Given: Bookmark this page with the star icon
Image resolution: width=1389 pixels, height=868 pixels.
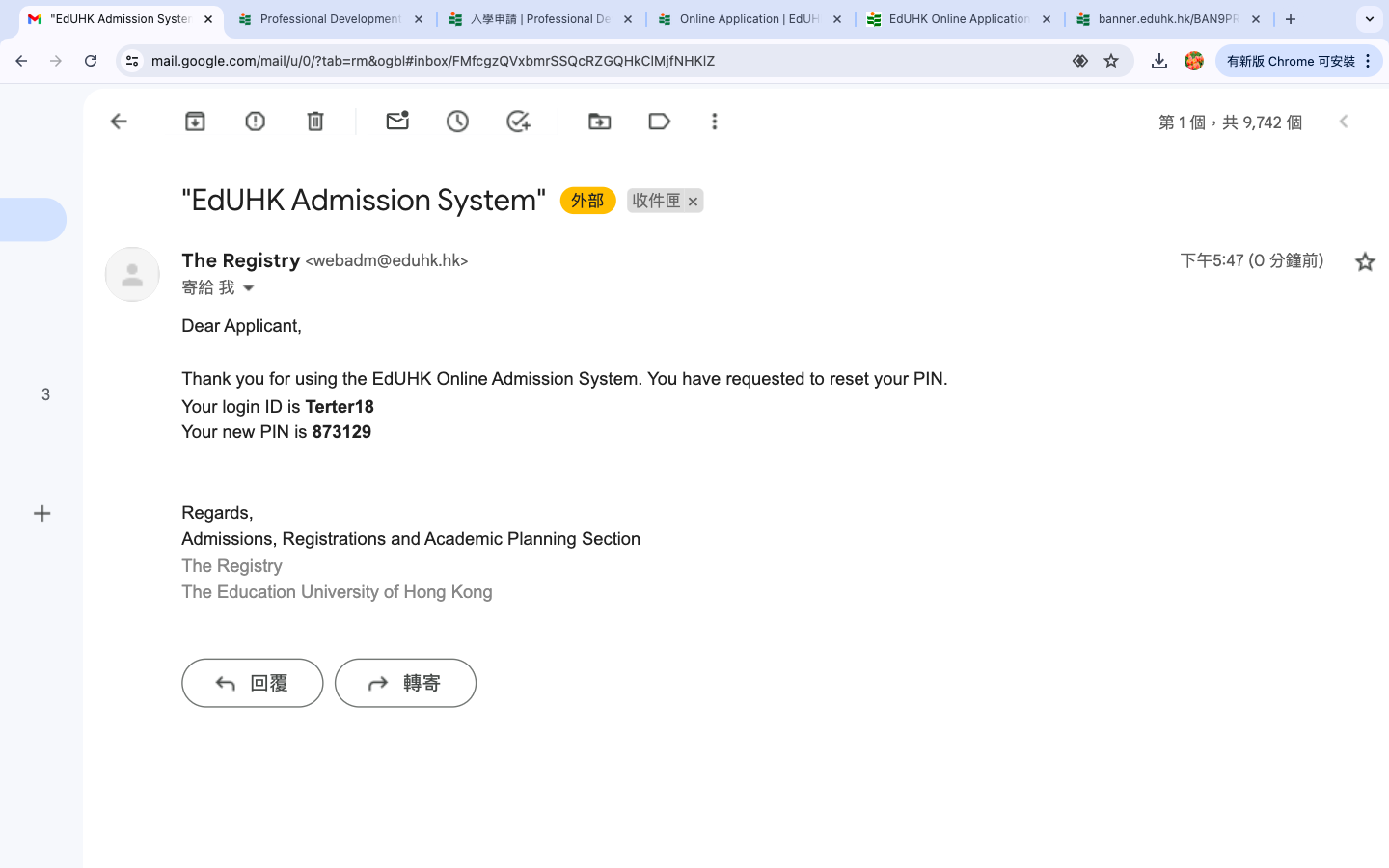Looking at the screenshot, I should [x=1111, y=61].
